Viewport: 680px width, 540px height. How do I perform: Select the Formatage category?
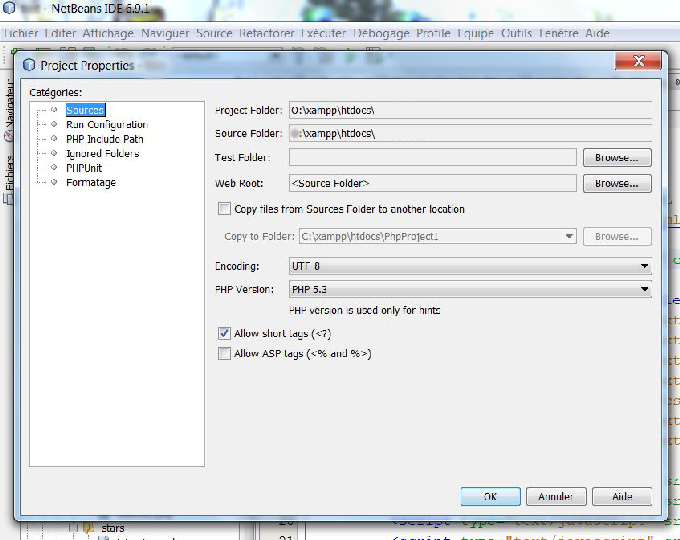click(x=91, y=183)
